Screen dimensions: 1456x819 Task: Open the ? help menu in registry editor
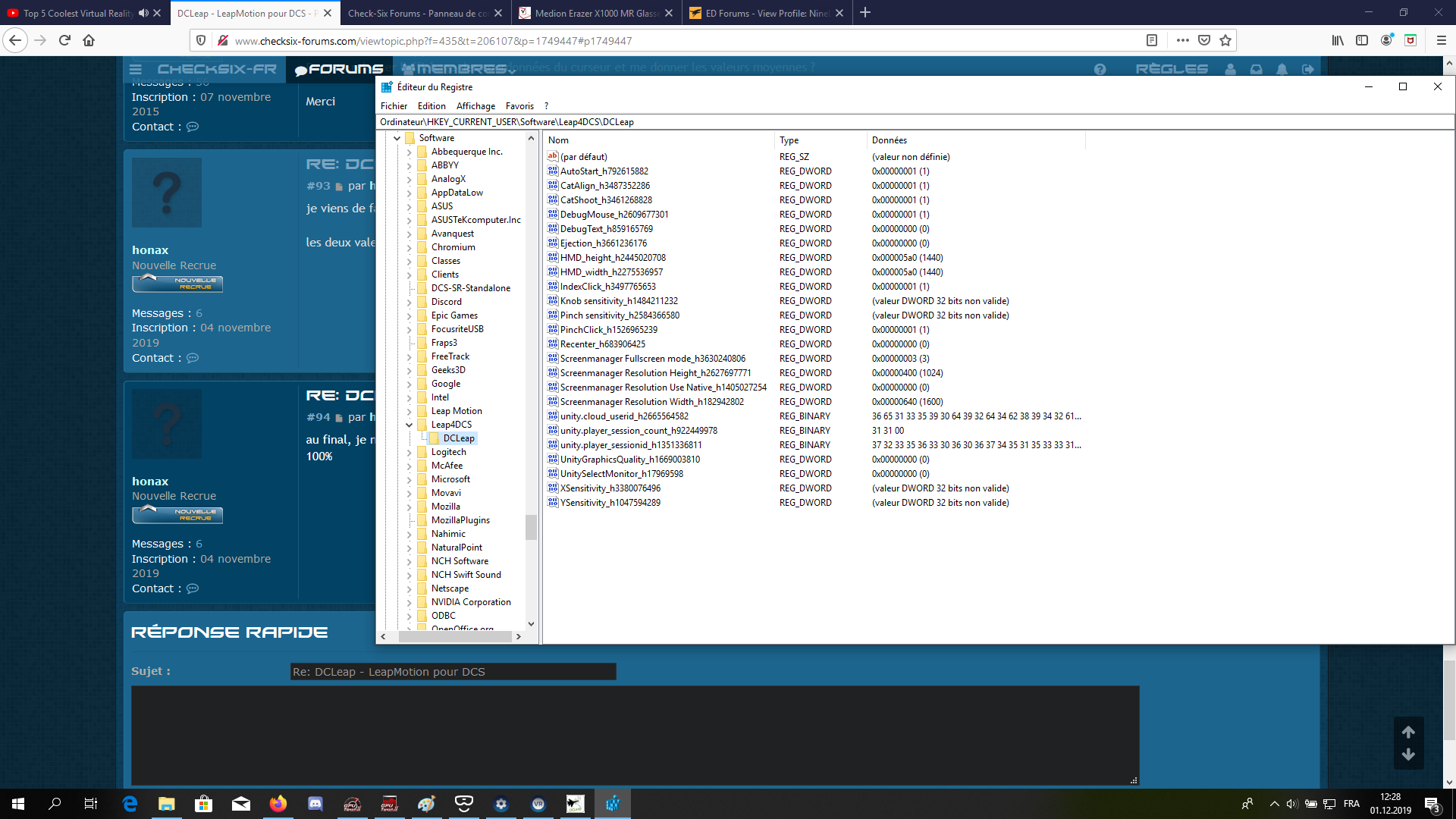click(x=546, y=106)
